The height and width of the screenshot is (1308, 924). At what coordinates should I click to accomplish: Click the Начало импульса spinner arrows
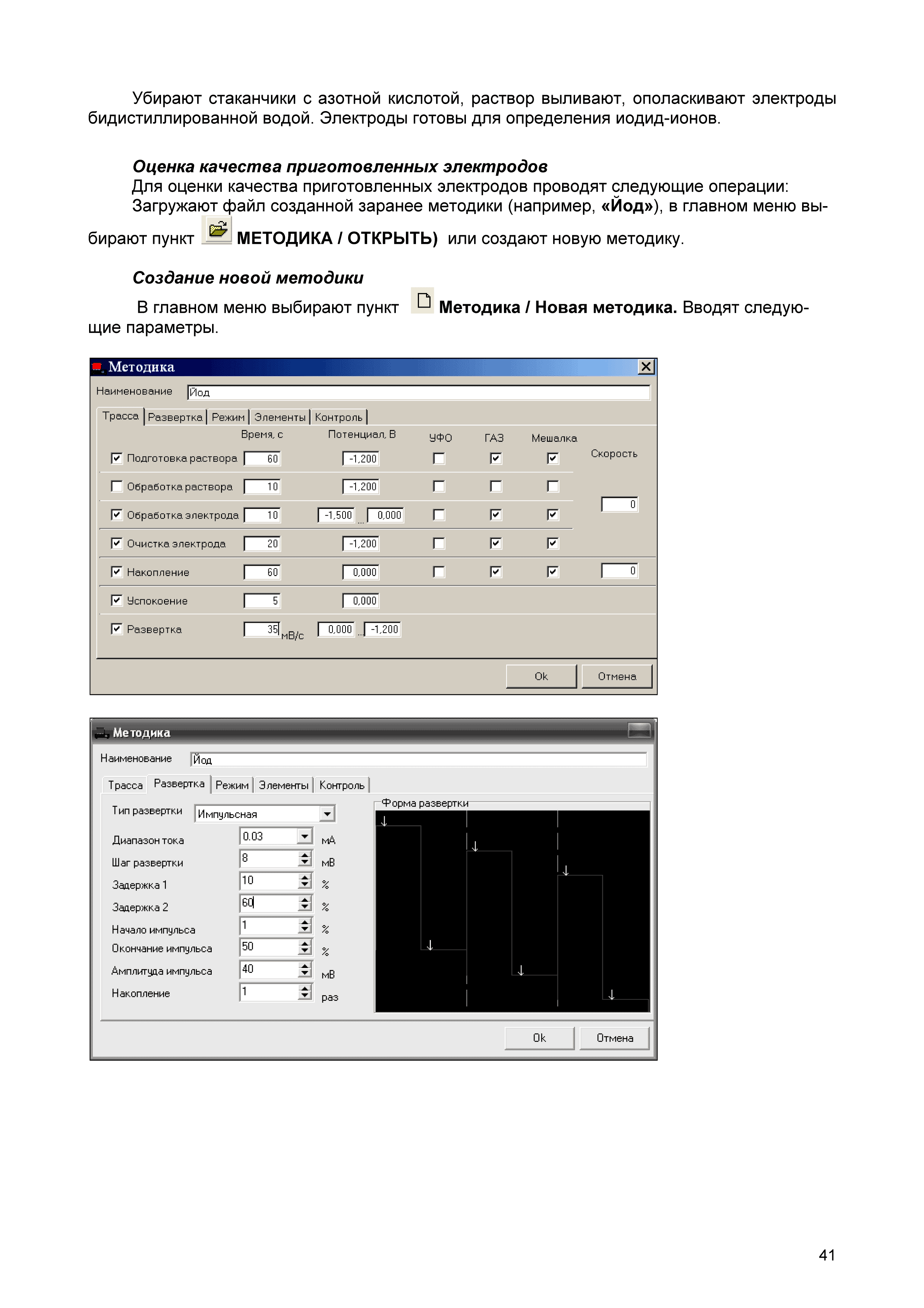[305, 926]
